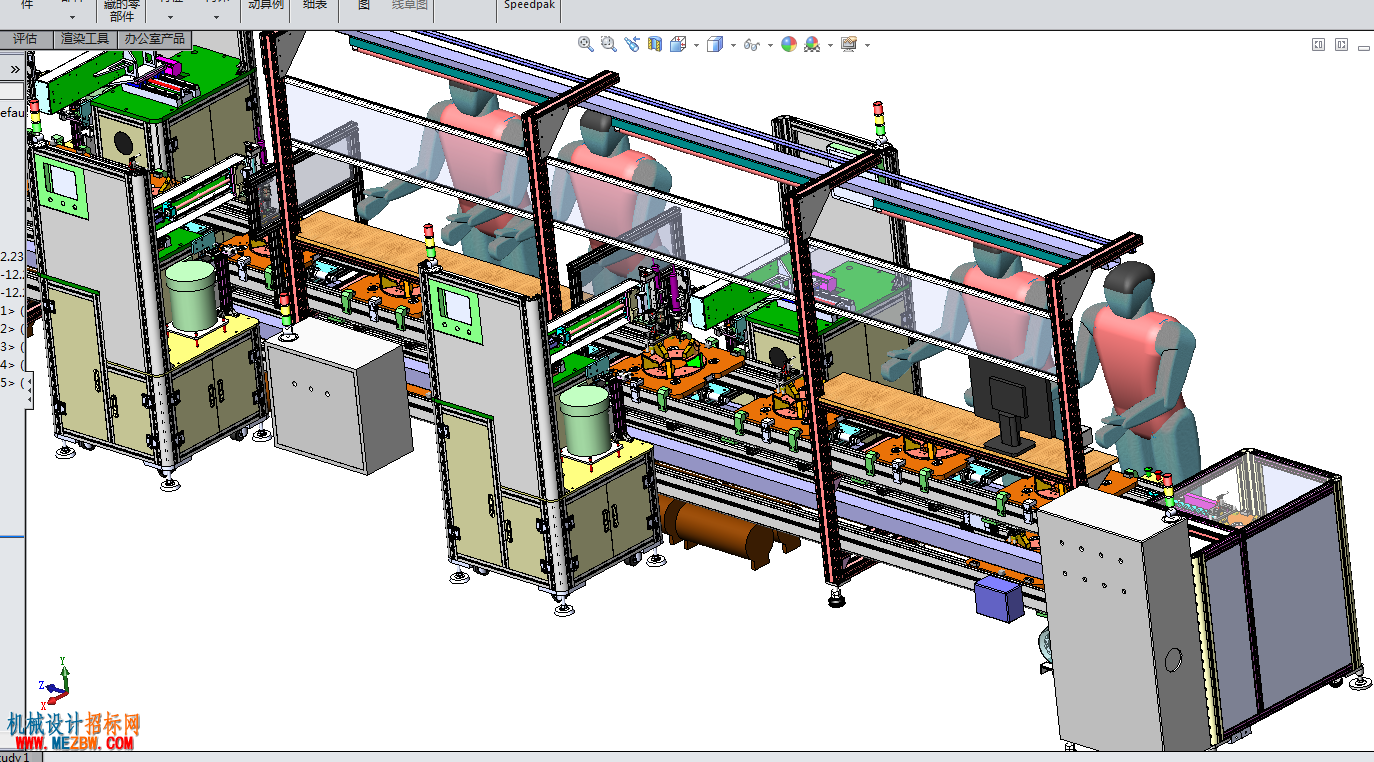Activate the Section View icon
The width and height of the screenshot is (1374, 762).
tap(655, 44)
